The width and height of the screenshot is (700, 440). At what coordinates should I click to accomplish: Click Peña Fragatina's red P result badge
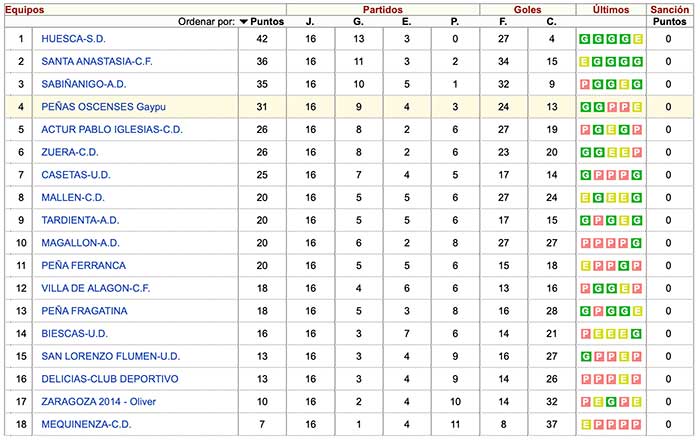point(597,311)
